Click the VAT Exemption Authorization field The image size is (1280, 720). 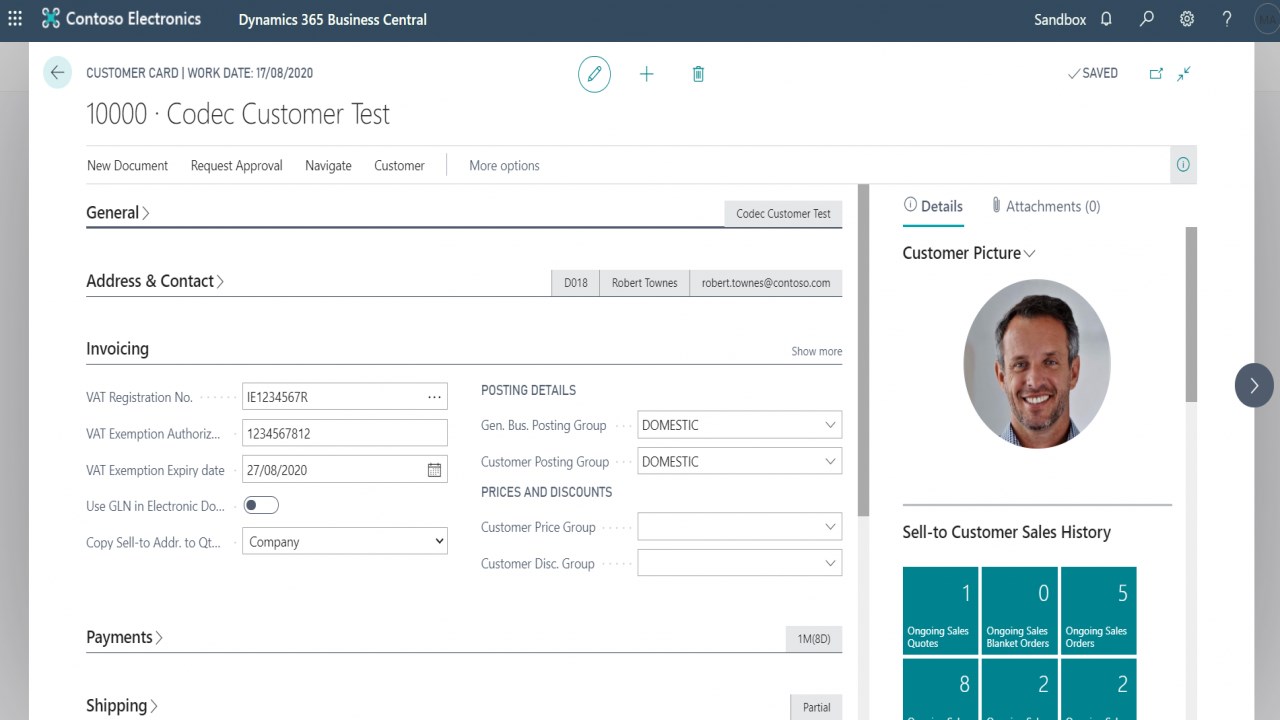click(345, 434)
